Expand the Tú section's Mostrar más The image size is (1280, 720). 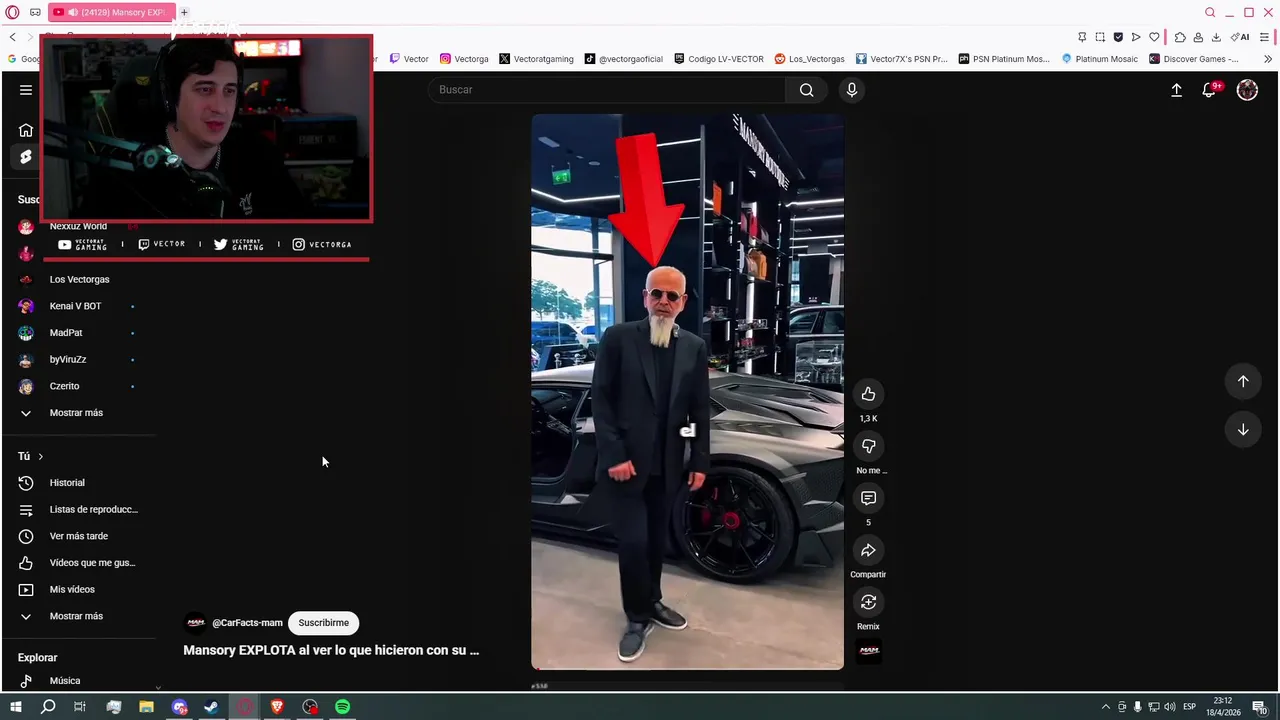(77, 616)
